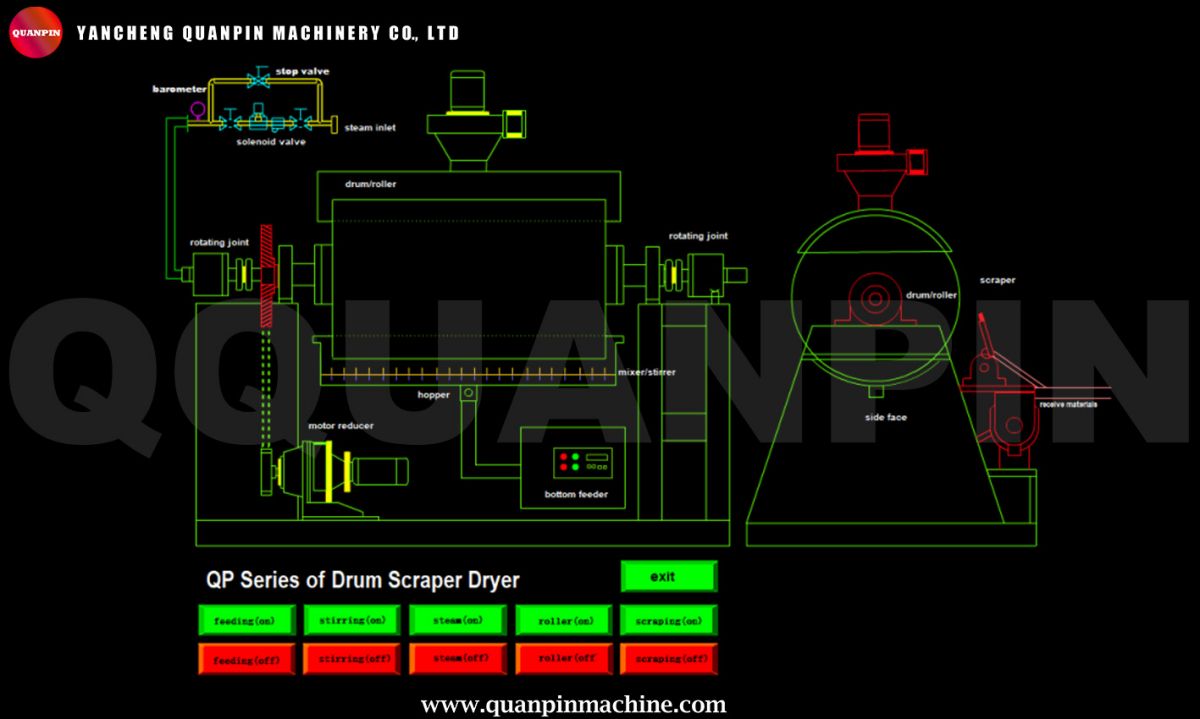Screen dimensions: 1200x719
Task: Shut off steam with steam(off)
Action: (x=458, y=659)
